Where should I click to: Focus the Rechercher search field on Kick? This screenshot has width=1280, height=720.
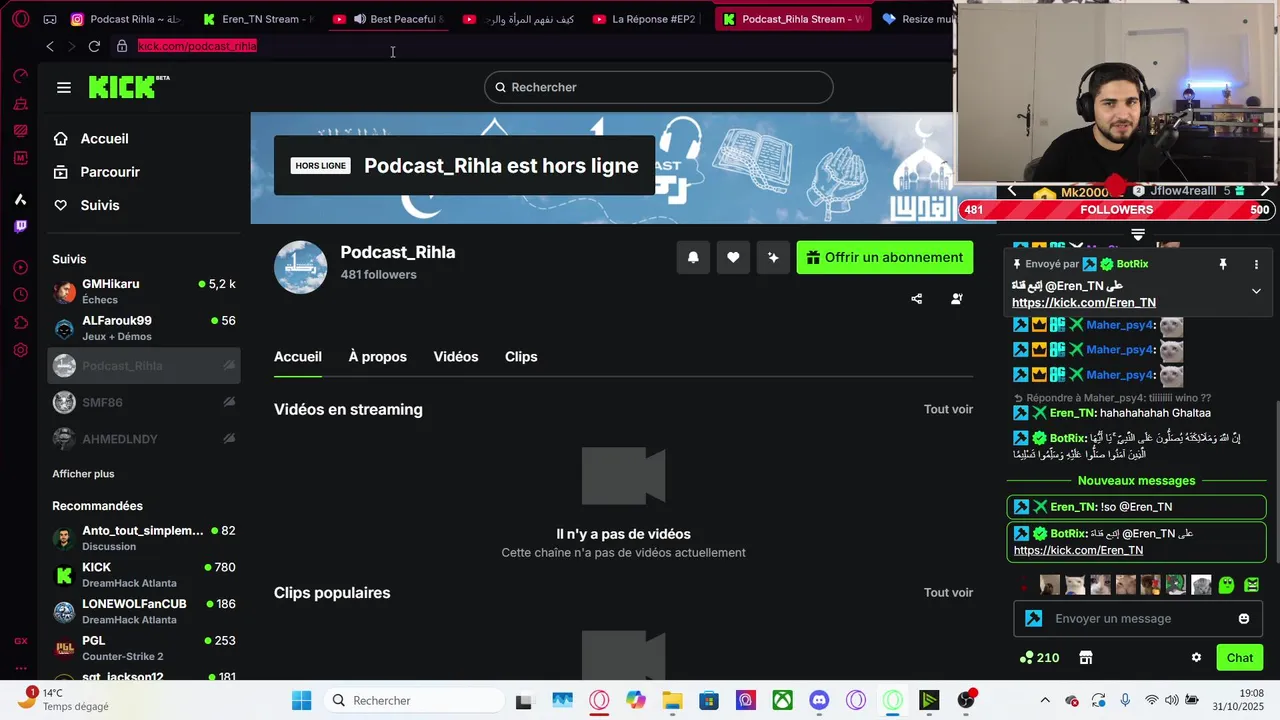[659, 87]
